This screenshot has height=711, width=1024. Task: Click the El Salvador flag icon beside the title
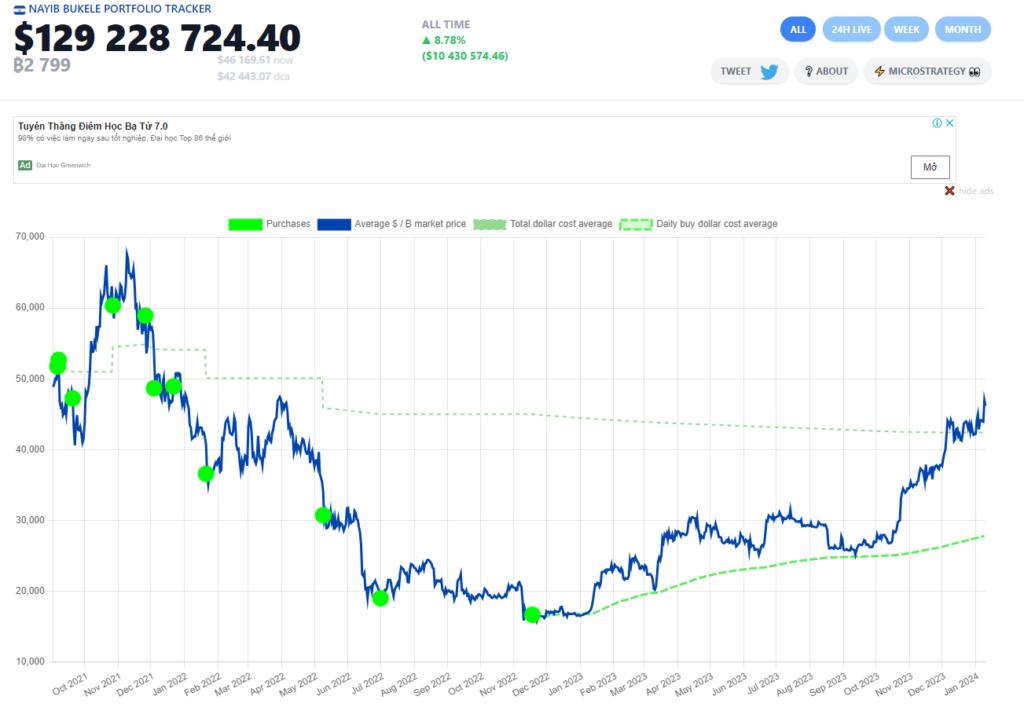pos(20,10)
